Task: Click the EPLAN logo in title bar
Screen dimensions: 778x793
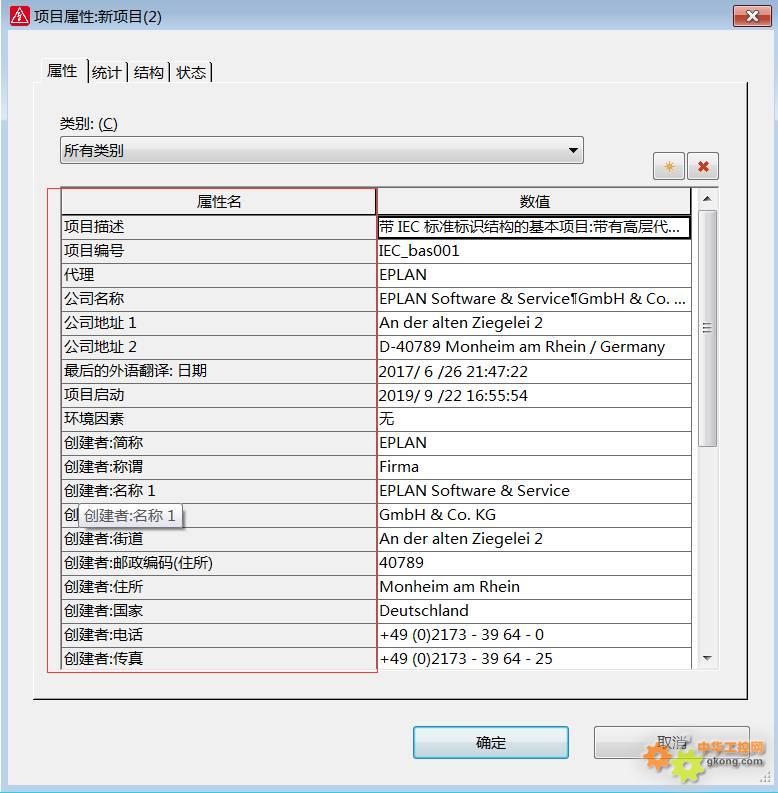Action: pyautogui.click(x=19, y=16)
